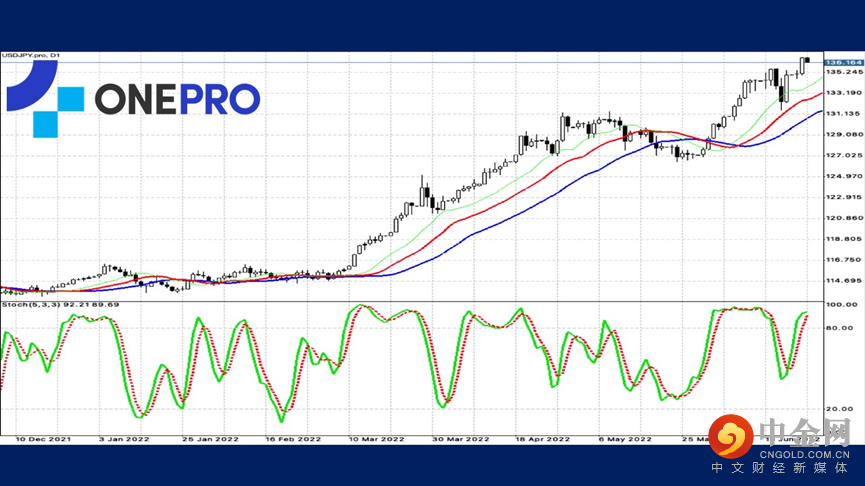This screenshot has height=486, width=865.
Task: Click the USDJPY.pro, D1 chart title
Action: click(x=30, y=55)
